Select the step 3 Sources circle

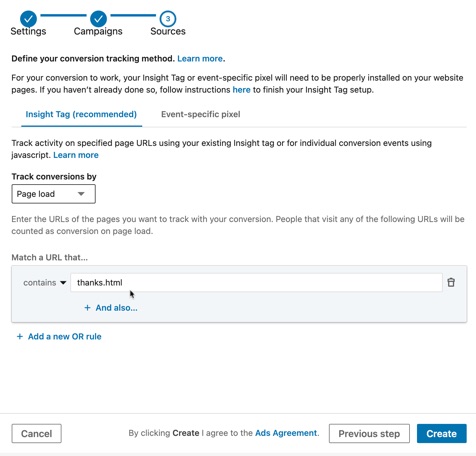pyautogui.click(x=168, y=19)
